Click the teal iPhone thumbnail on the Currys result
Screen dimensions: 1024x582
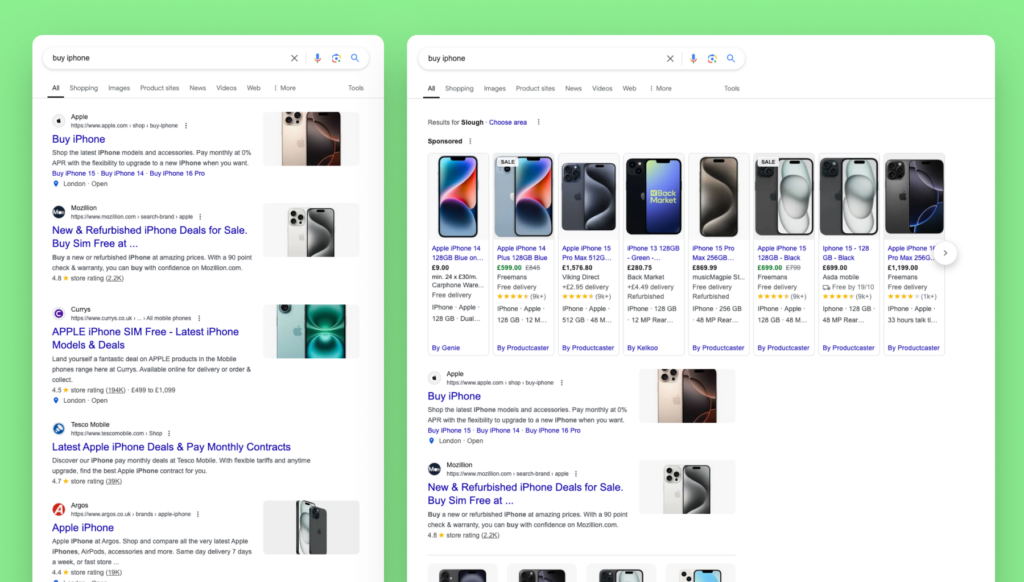[311, 330]
